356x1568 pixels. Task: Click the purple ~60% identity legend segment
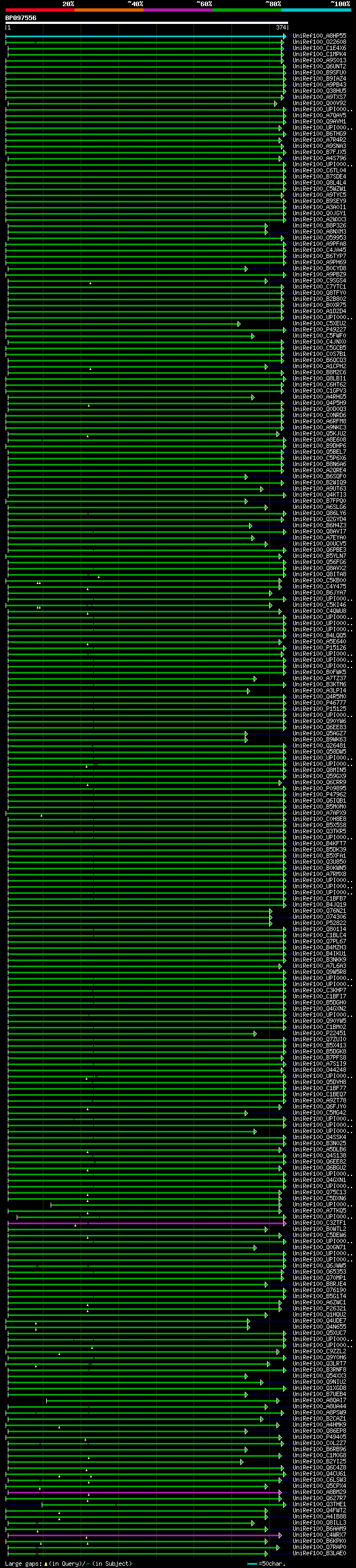179,10
